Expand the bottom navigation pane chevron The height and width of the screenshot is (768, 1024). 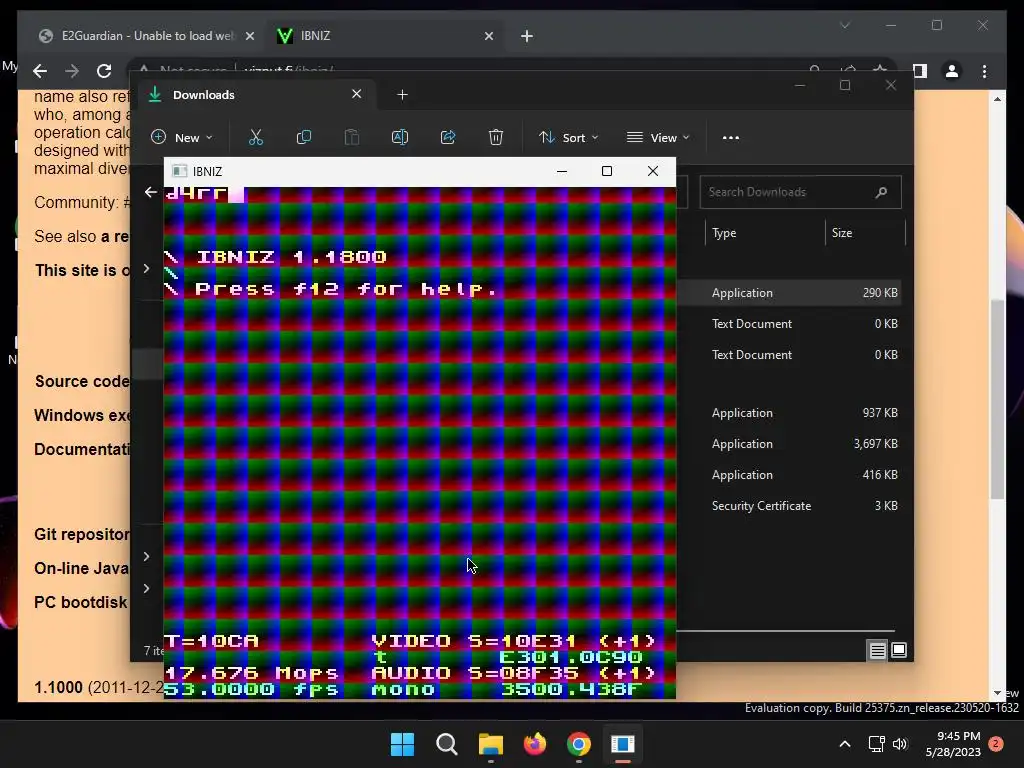[146, 588]
